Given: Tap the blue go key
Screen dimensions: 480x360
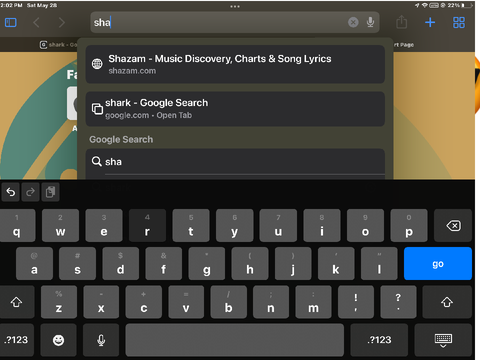Looking at the screenshot, I should coord(438,264).
